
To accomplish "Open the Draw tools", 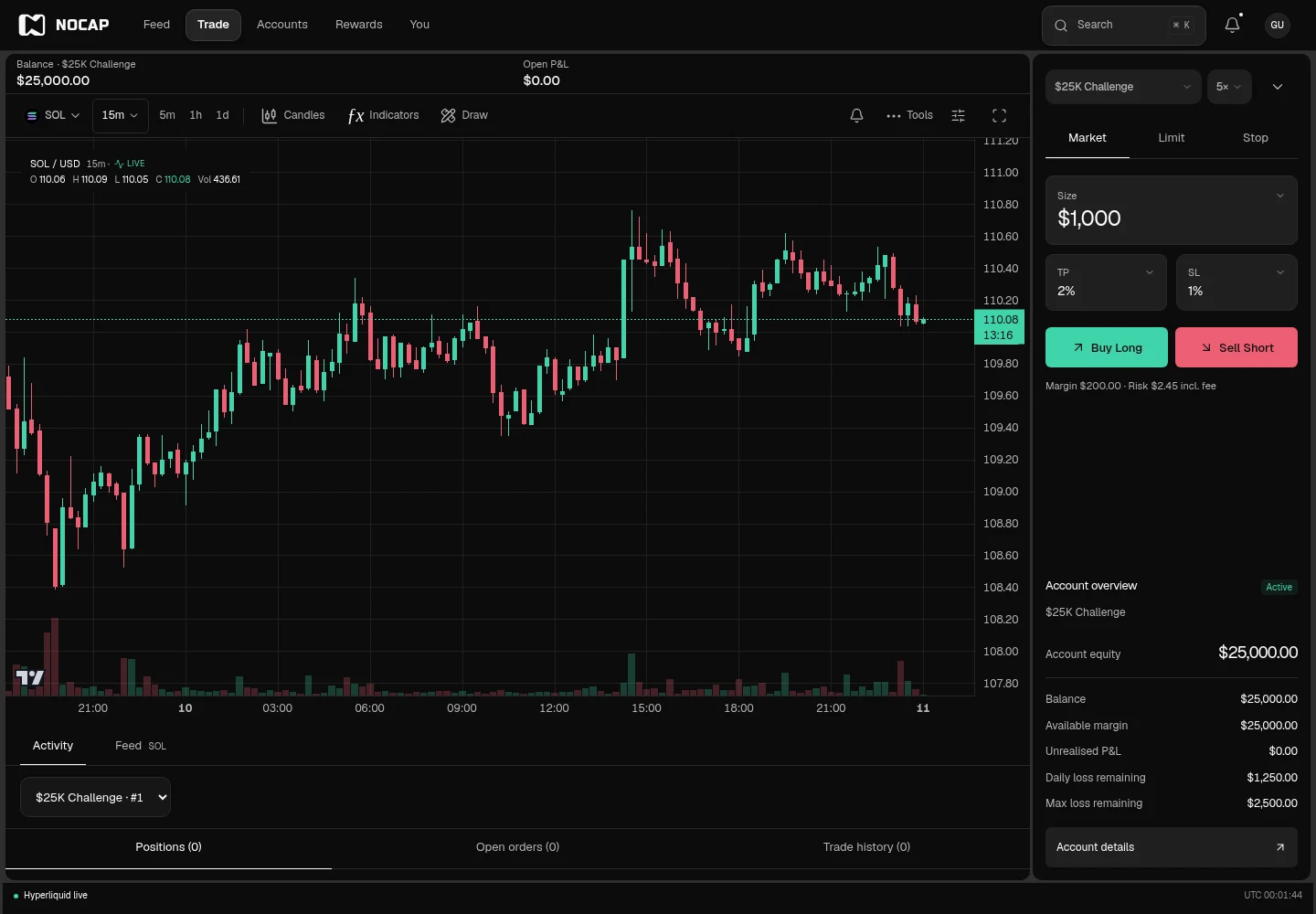I will 464,115.
